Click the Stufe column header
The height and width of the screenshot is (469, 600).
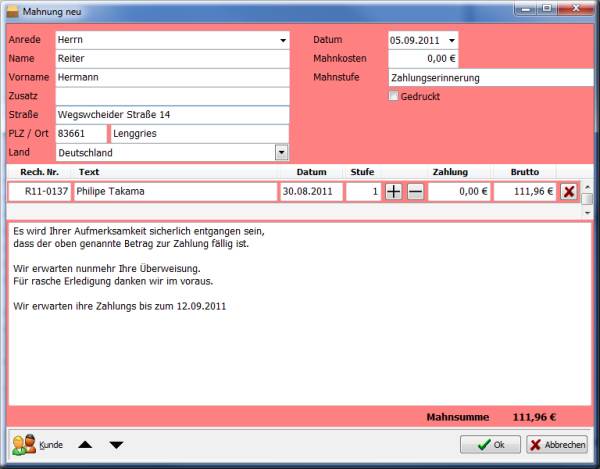tap(362, 172)
